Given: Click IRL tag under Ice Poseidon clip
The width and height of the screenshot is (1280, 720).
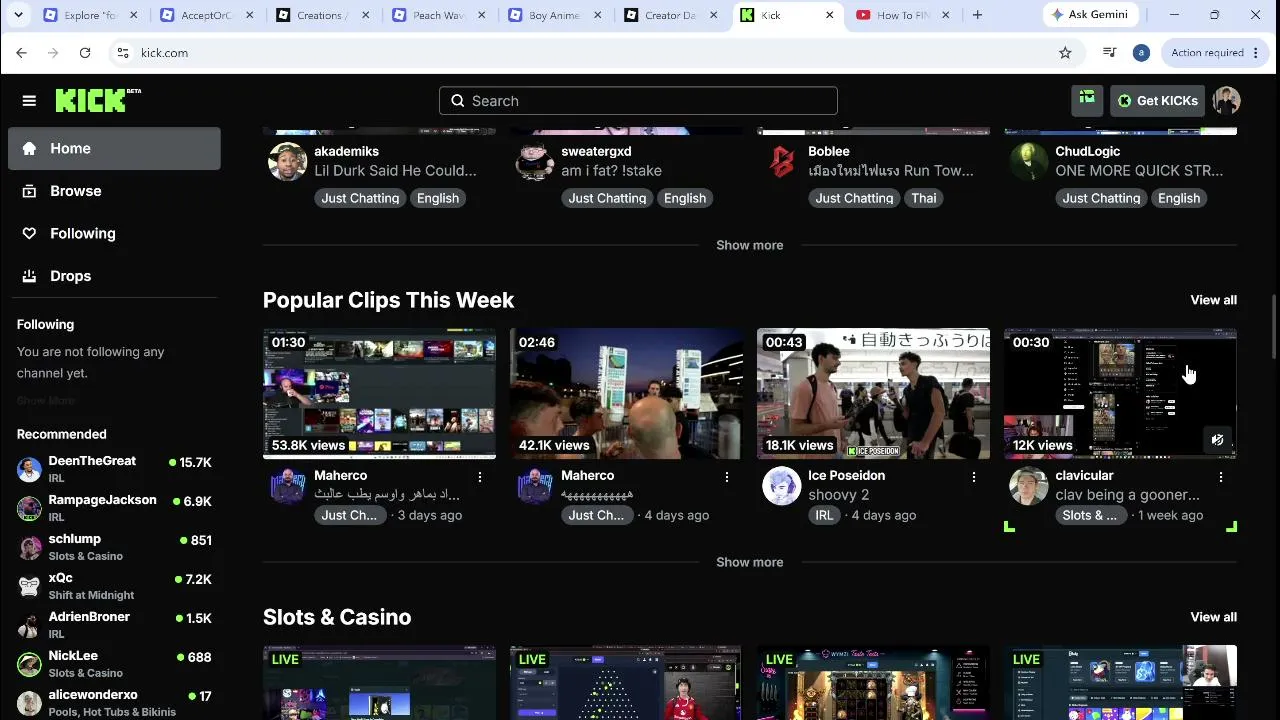Looking at the screenshot, I should click(x=824, y=515).
